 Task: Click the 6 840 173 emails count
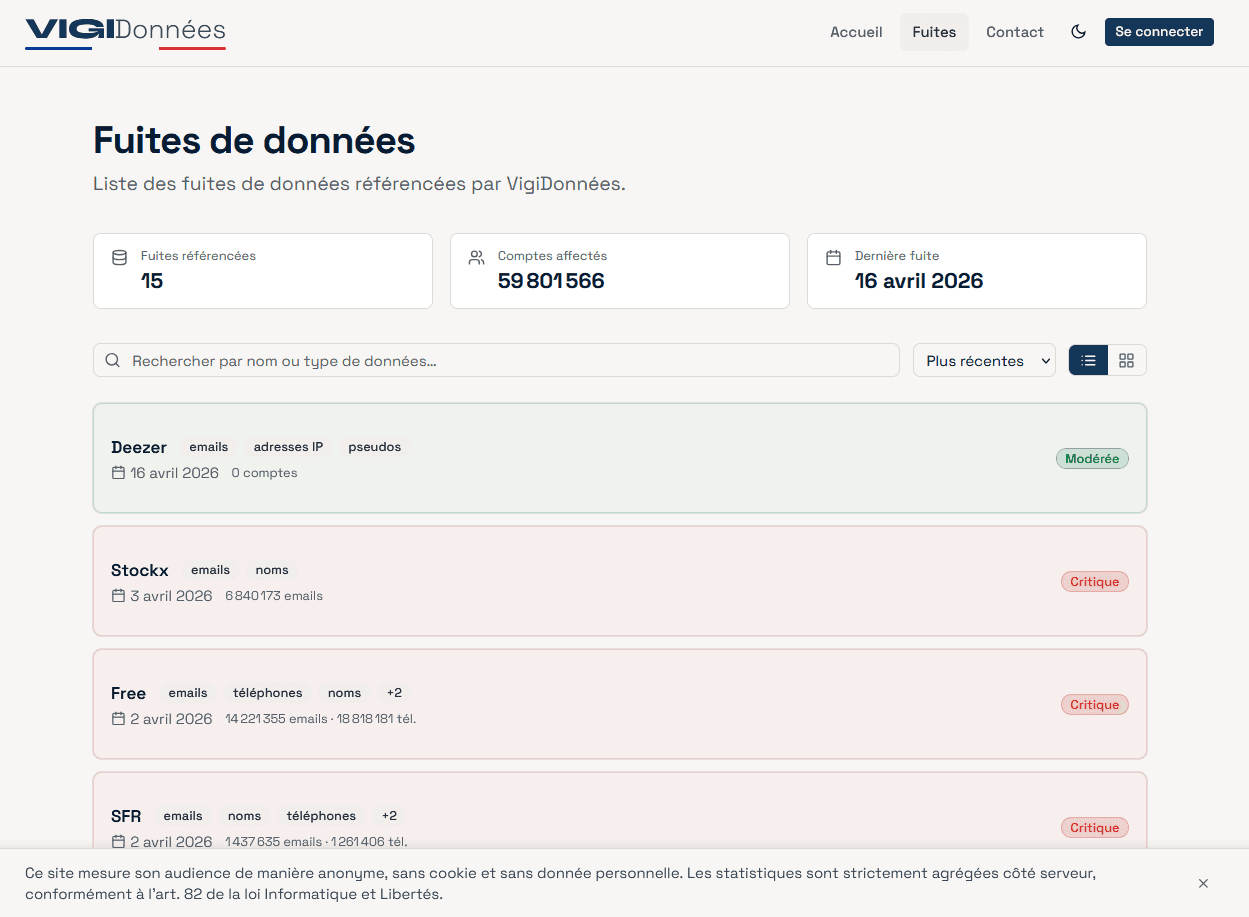point(274,596)
